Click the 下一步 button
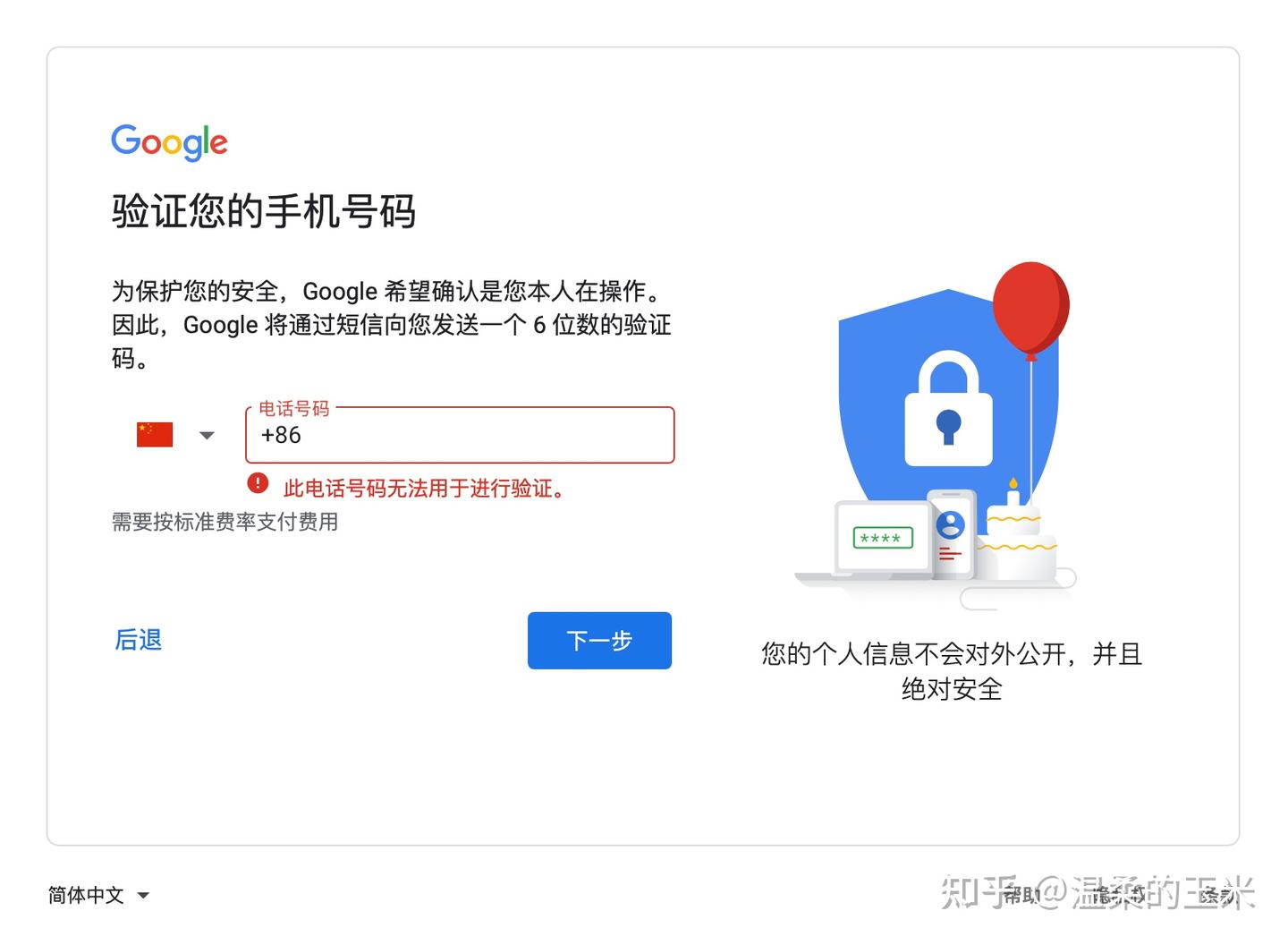Viewport: 1288px width, 945px height. pos(599,641)
